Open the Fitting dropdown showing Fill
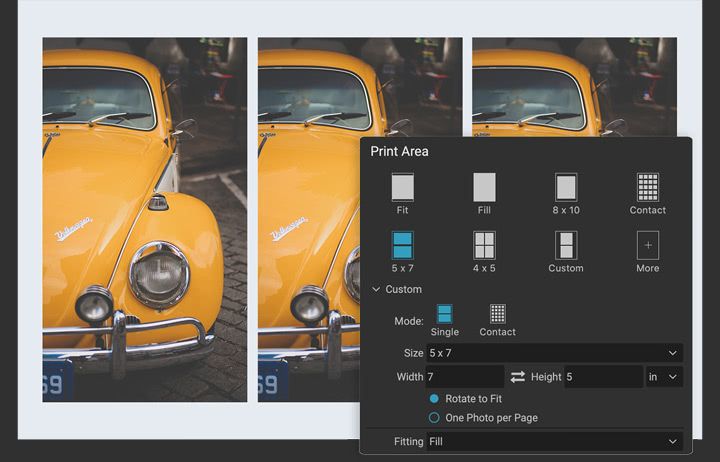This screenshot has width=720, height=462. 554,441
